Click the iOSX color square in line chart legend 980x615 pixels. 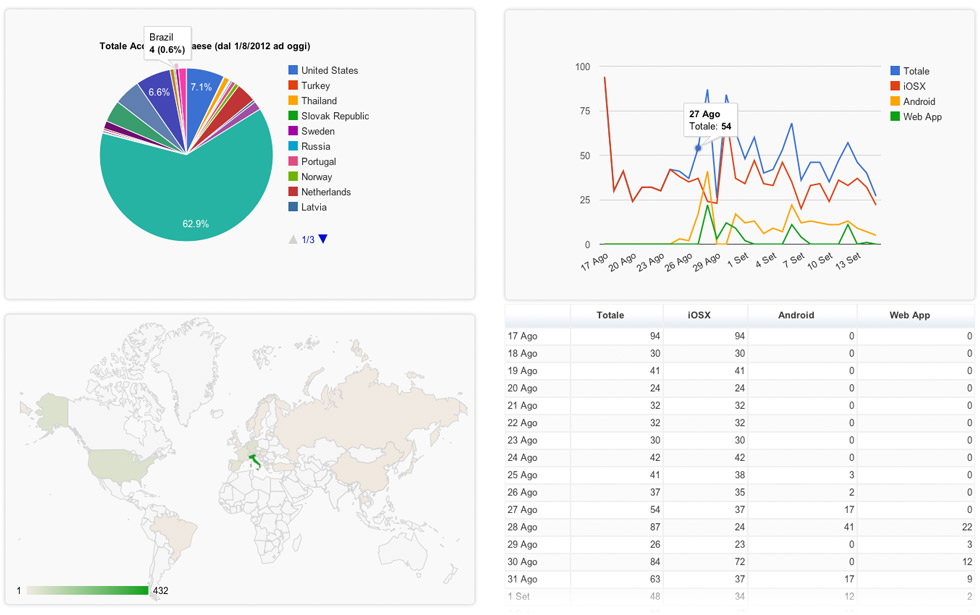(x=895, y=86)
